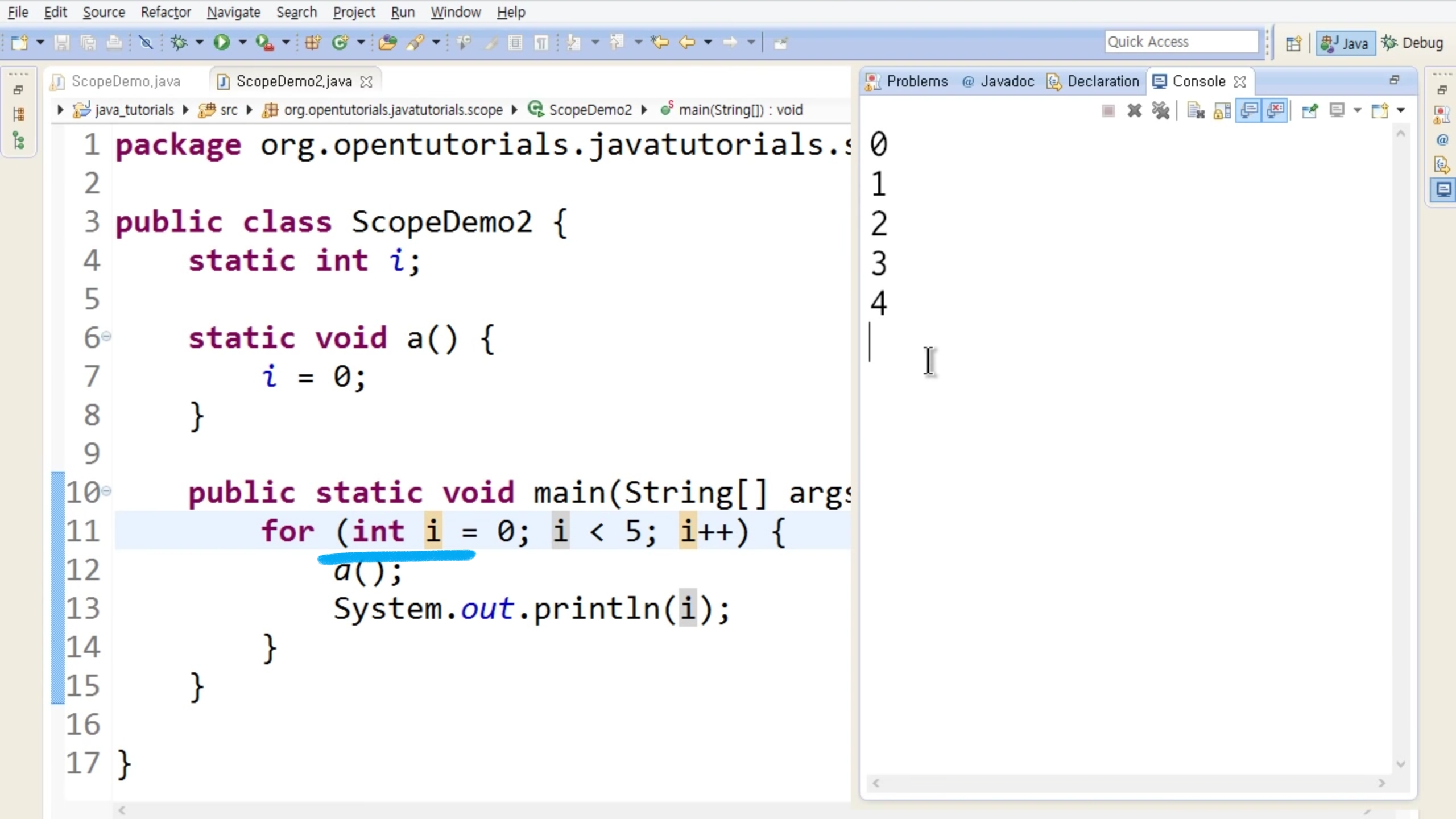Click the Previous Annotation icon
This screenshot has width=1456, height=819.
(x=617, y=43)
